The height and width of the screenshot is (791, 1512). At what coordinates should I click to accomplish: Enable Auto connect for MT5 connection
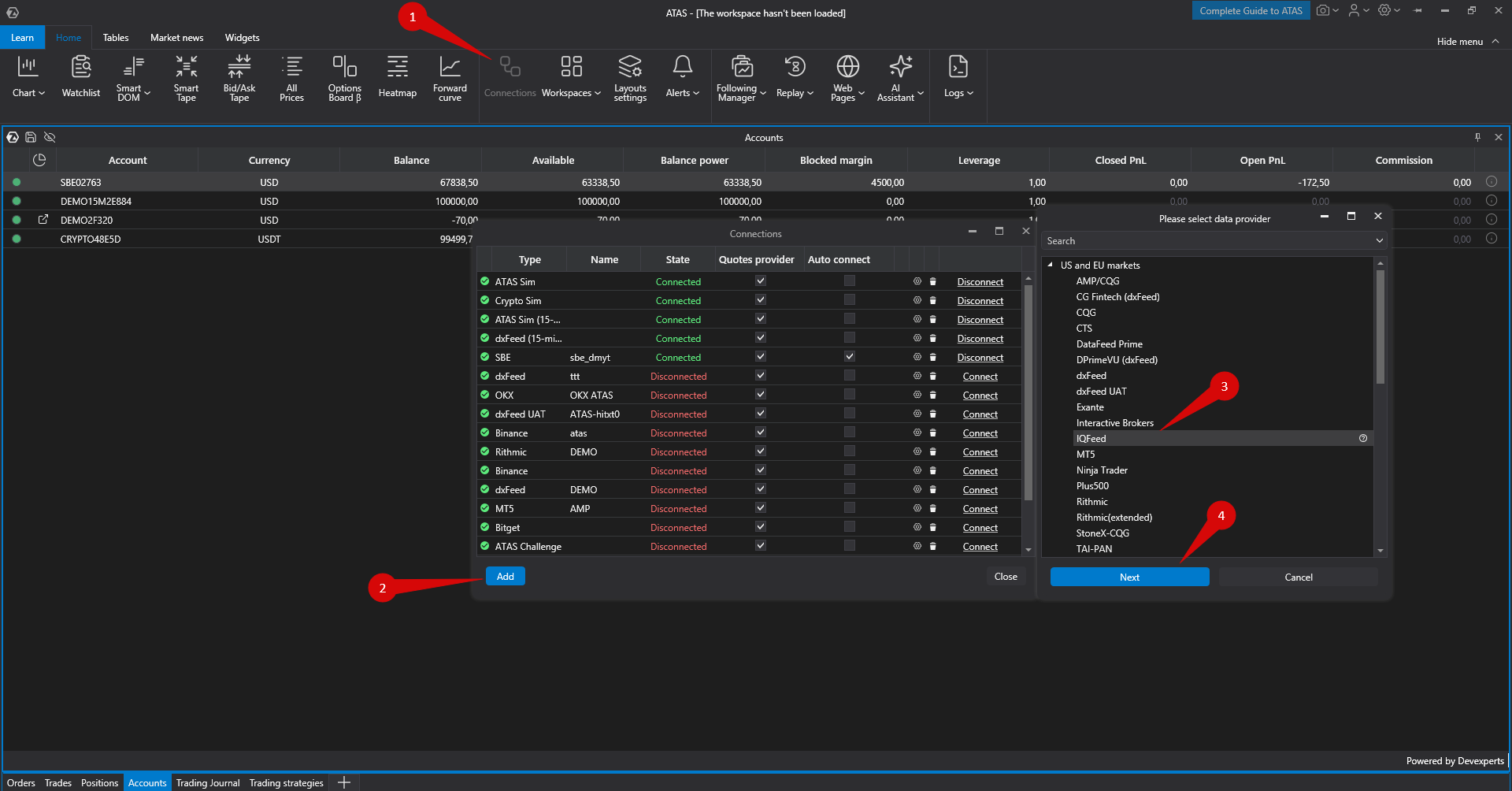tap(850, 508)
